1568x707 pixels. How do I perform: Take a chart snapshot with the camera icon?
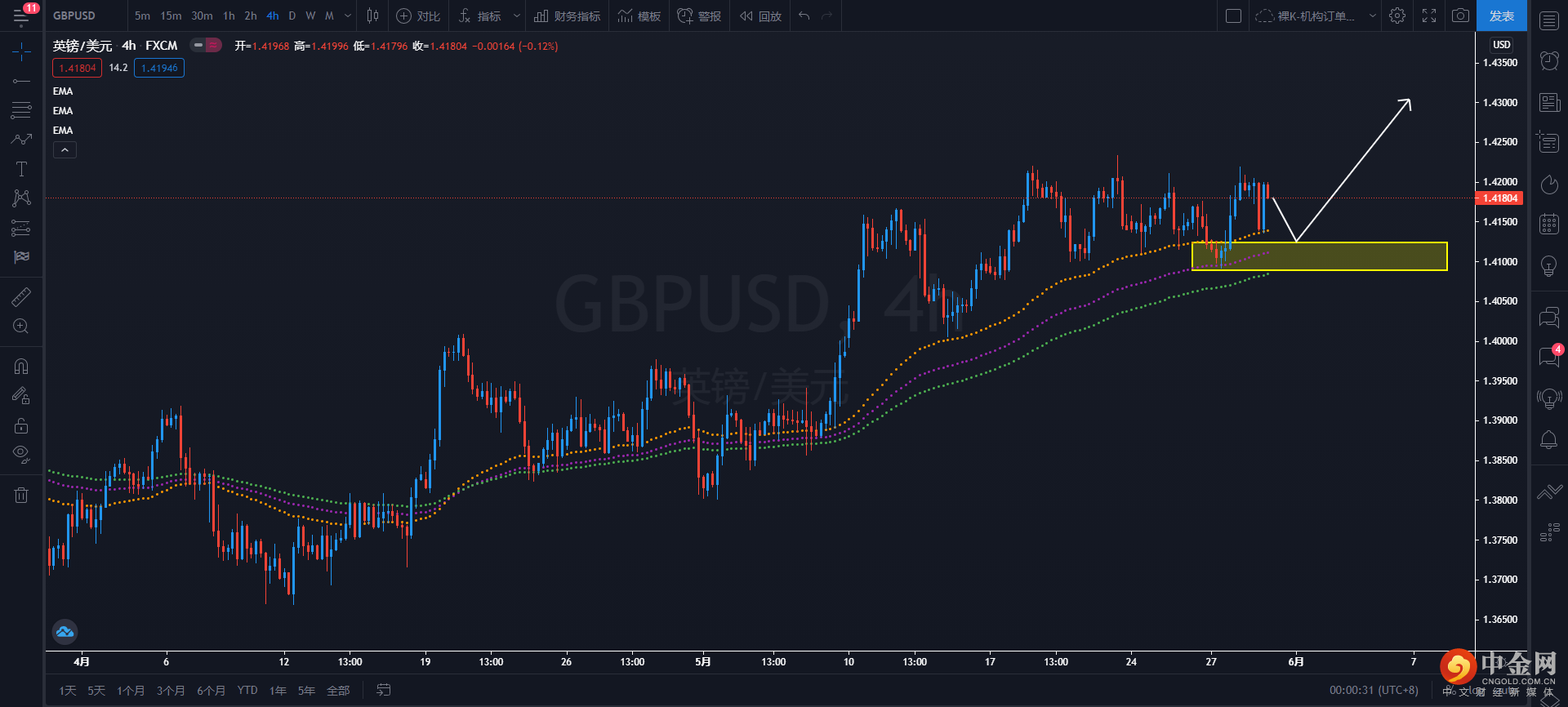pos(1460,16)
